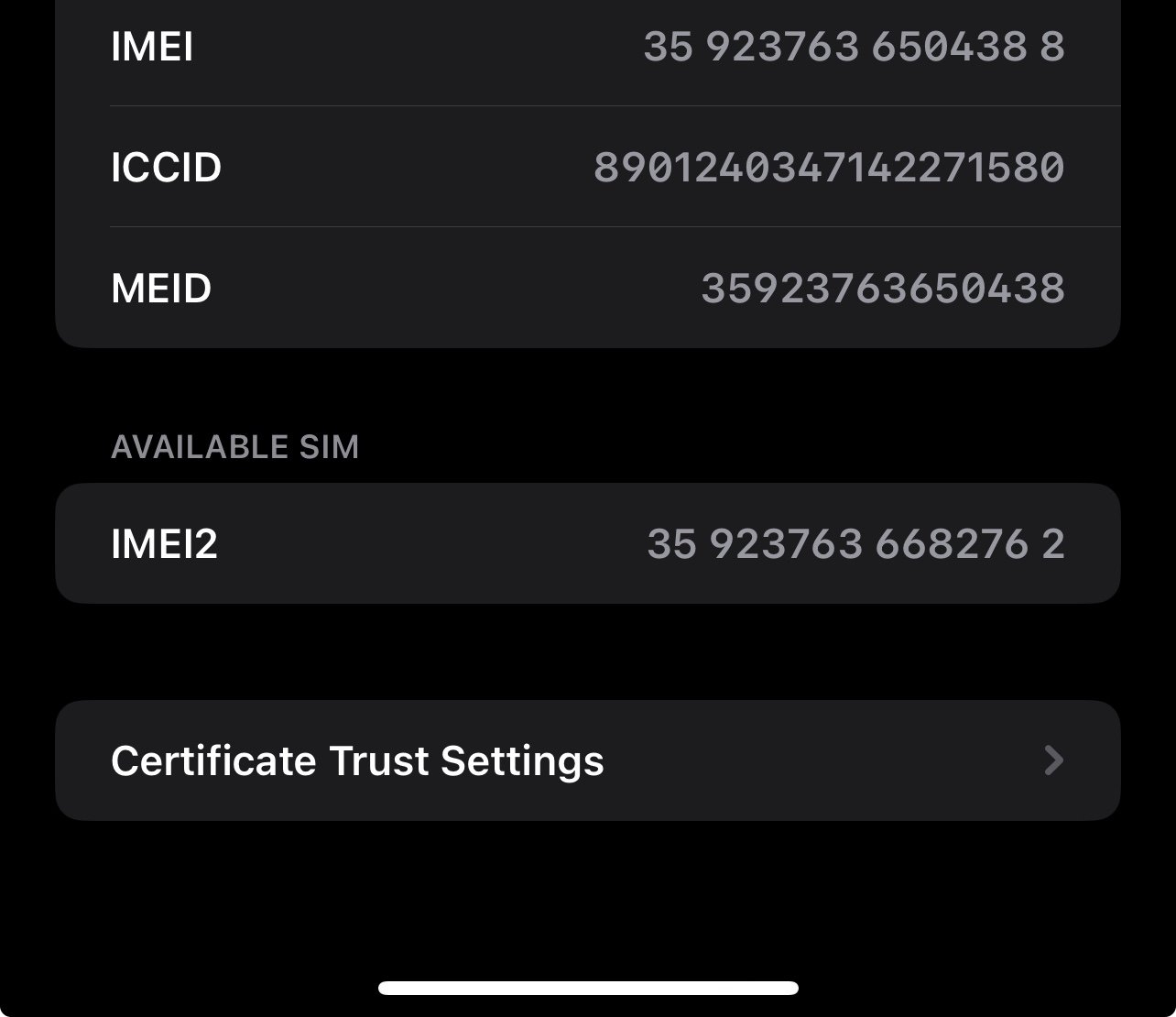Select the IMEI row
1176x1017 pixels.
(586, 46)
